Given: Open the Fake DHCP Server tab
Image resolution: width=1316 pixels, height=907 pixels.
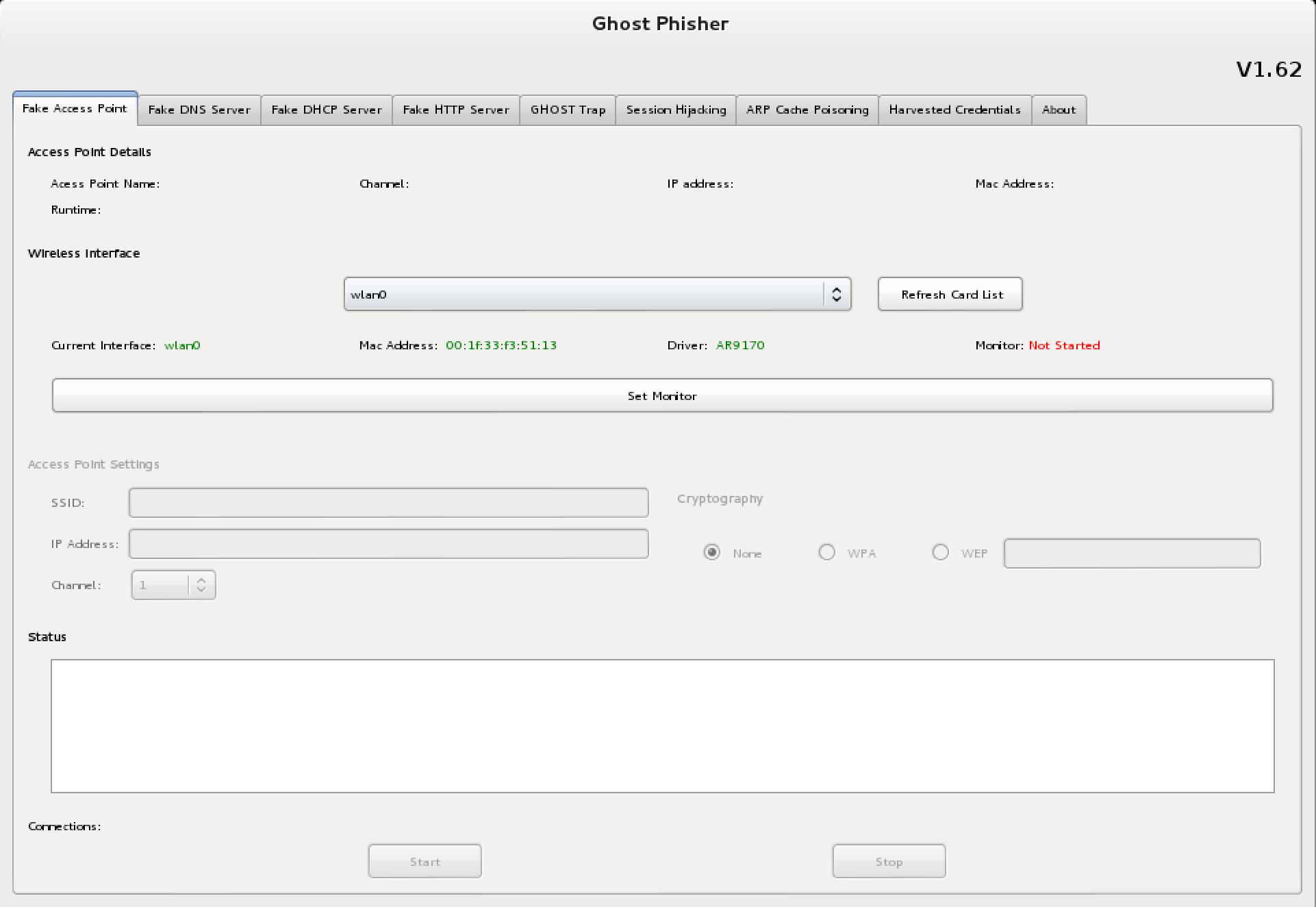Looking at the screenshot, I should click(x=326, y=110).
